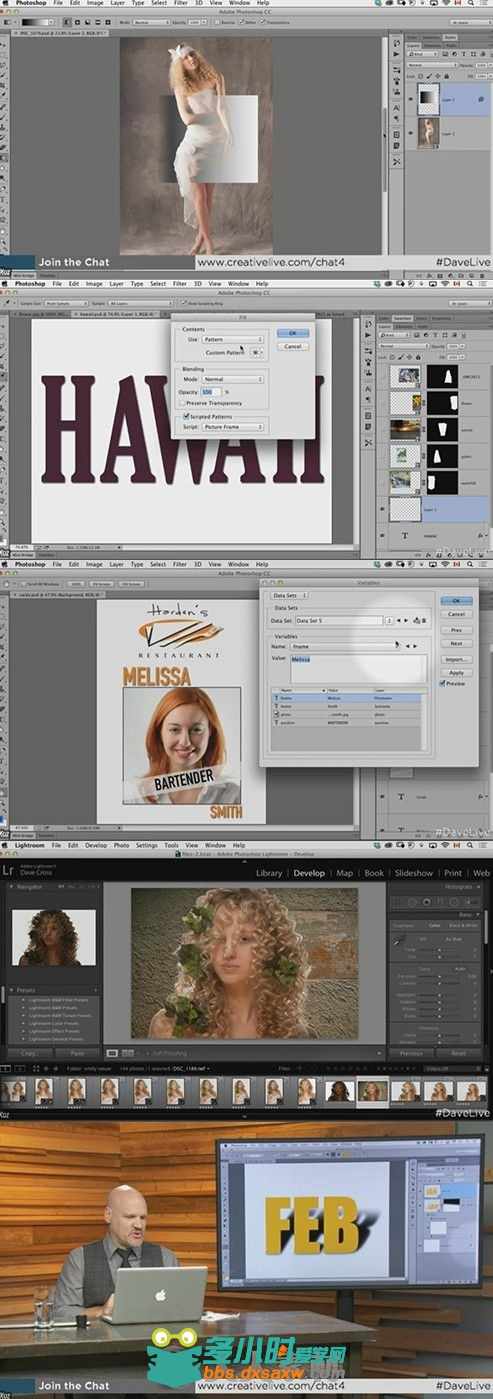The width and height of the screenshot is (493, 1399).
Task: Open the blending Mode dropdown in Fill dialog
Action: [x=232, y=379]
